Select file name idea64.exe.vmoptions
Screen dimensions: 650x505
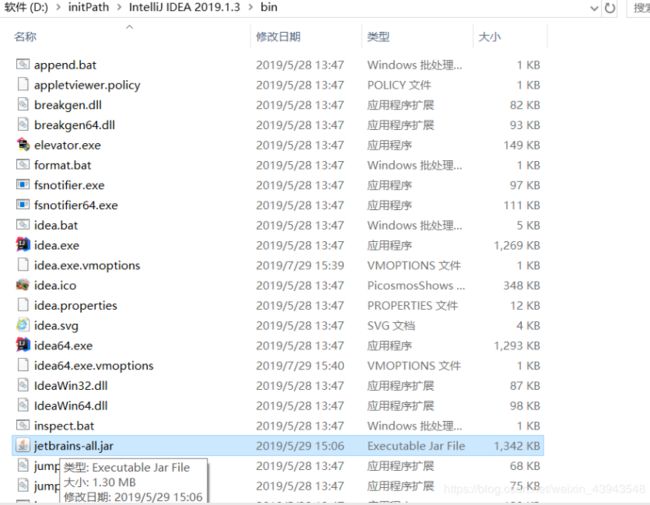tap(94, 366)
